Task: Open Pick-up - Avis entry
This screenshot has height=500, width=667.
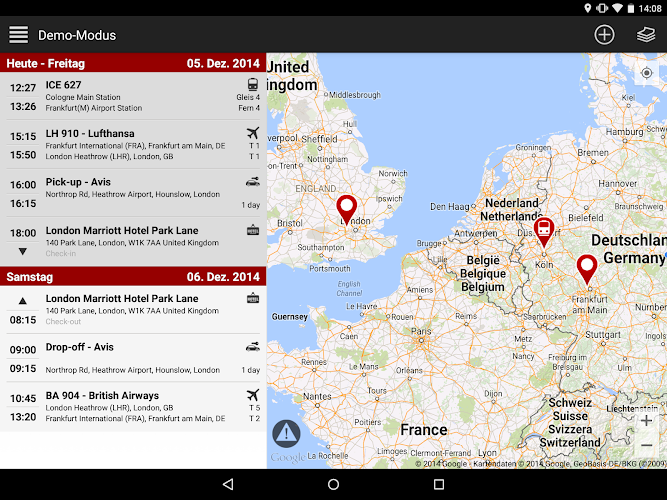Action: 133,193
